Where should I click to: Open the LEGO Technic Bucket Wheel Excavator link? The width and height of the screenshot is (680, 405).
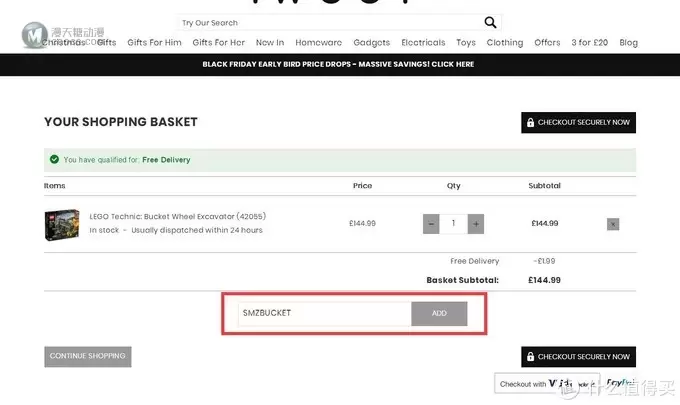[177, 216]
